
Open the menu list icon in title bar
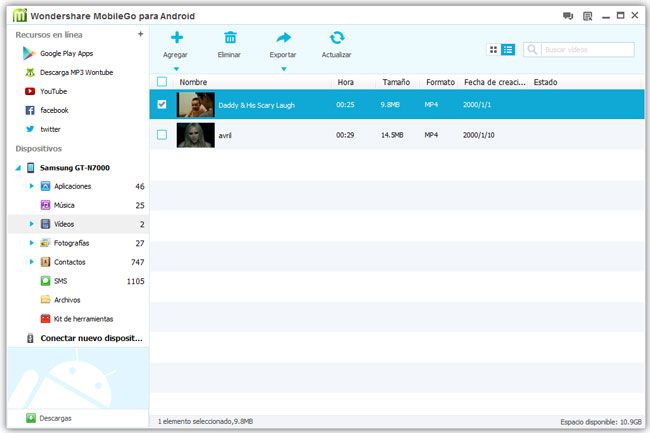[x=587, y=16]
